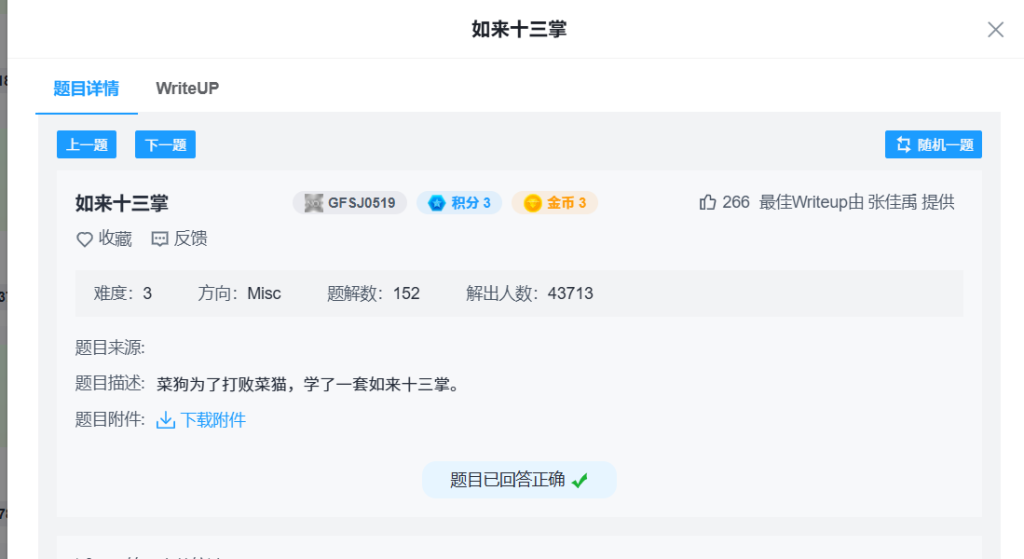Click the green checkmark after 题目已回答正确
The height and width of the screenshot is (559, 1024).
[x=580, y=480]
